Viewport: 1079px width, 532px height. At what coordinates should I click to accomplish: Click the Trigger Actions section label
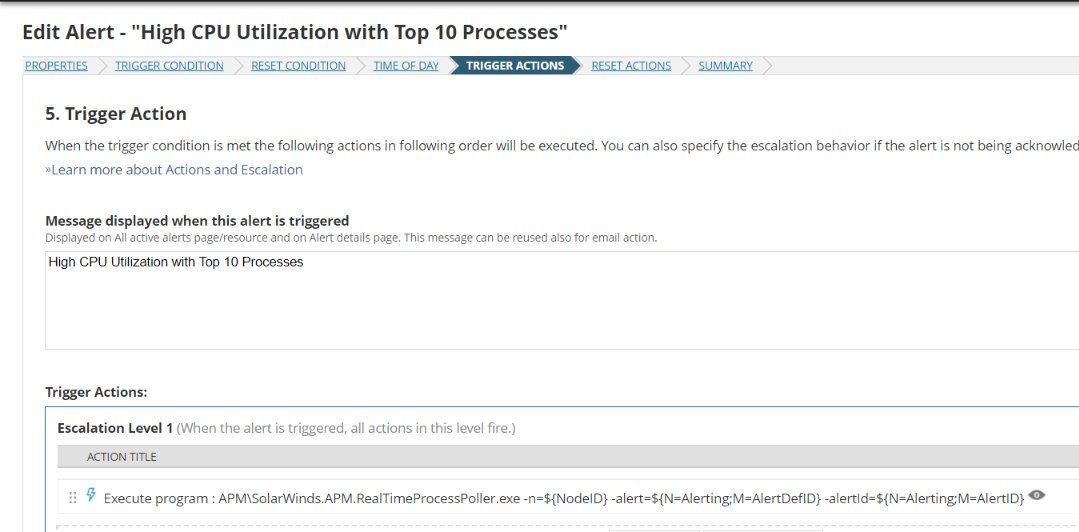coord(96,392)
